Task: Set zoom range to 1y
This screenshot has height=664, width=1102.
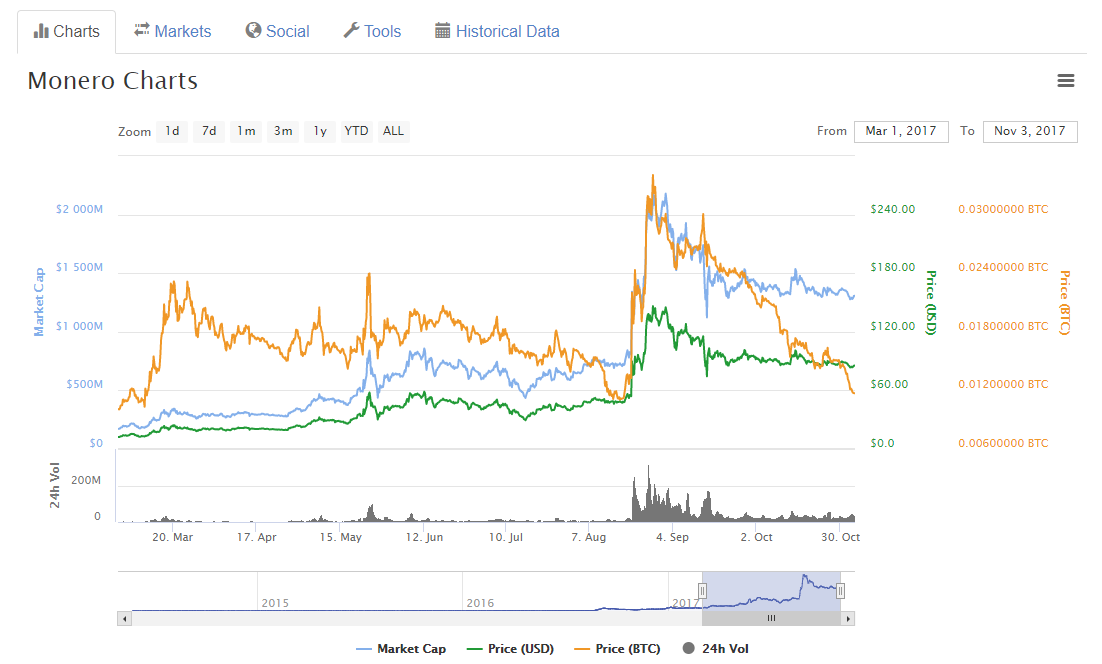Action: [320, 131]
